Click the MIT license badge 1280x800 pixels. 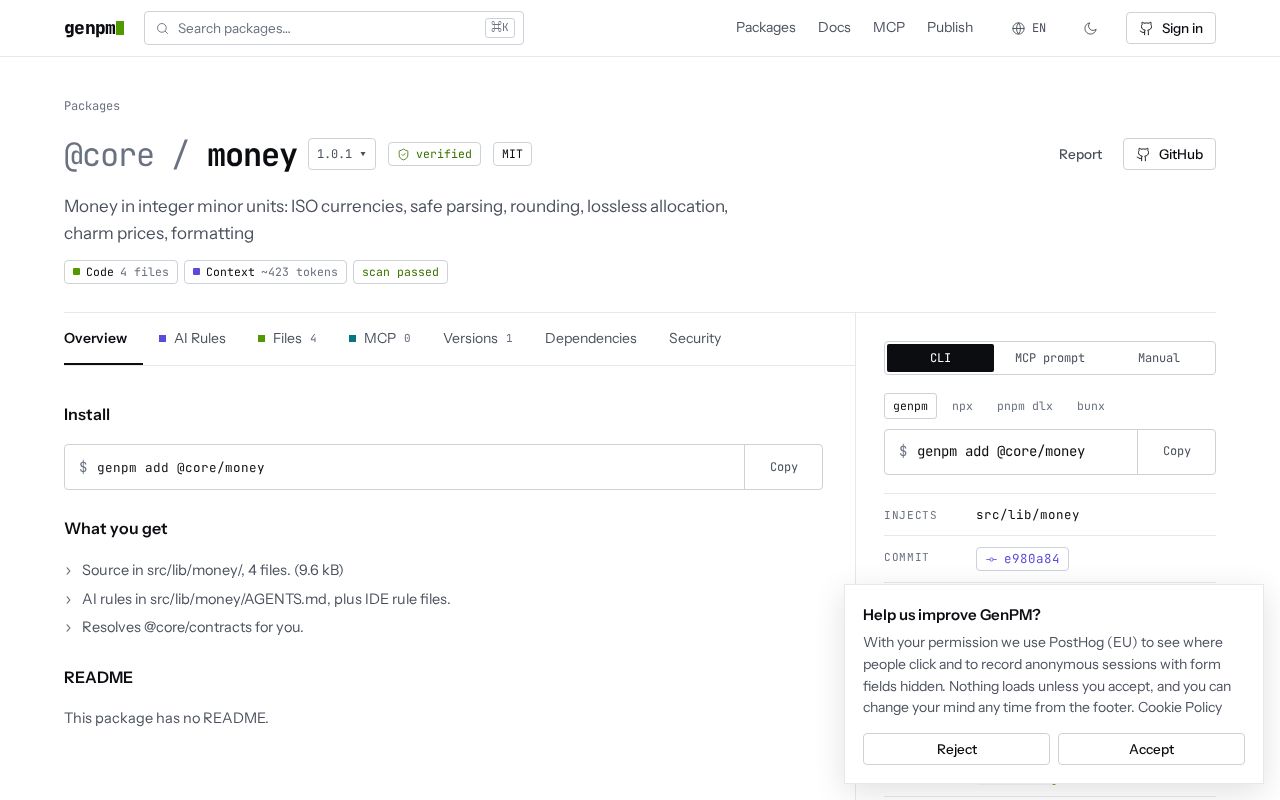(512, 154)
